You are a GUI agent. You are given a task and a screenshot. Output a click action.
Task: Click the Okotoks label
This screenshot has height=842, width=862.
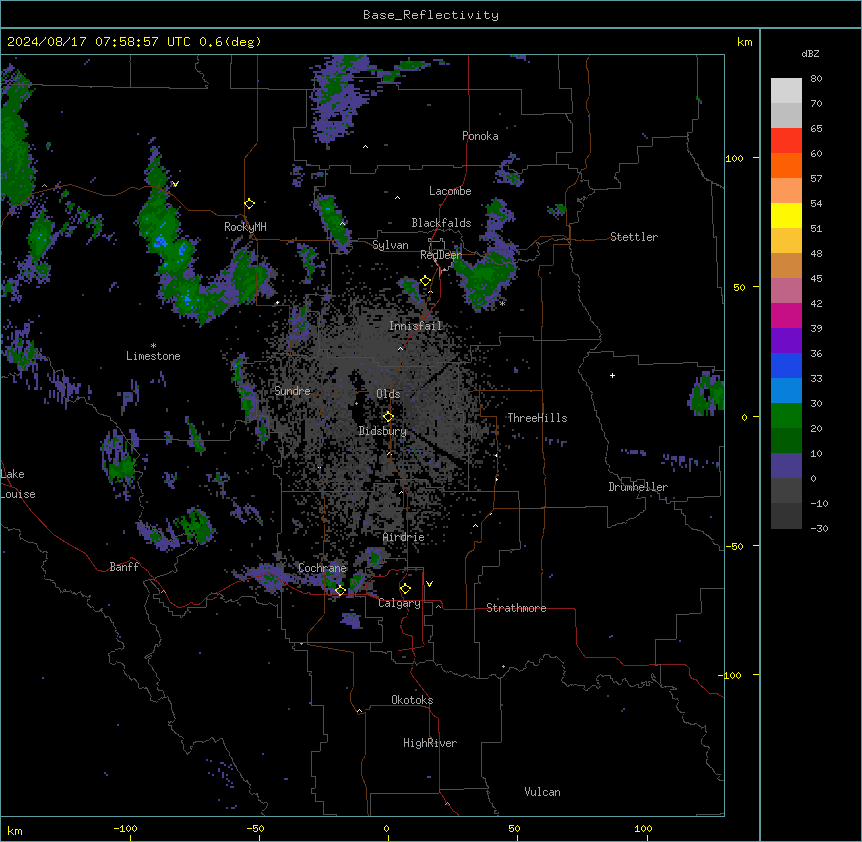tap(412, 700)
